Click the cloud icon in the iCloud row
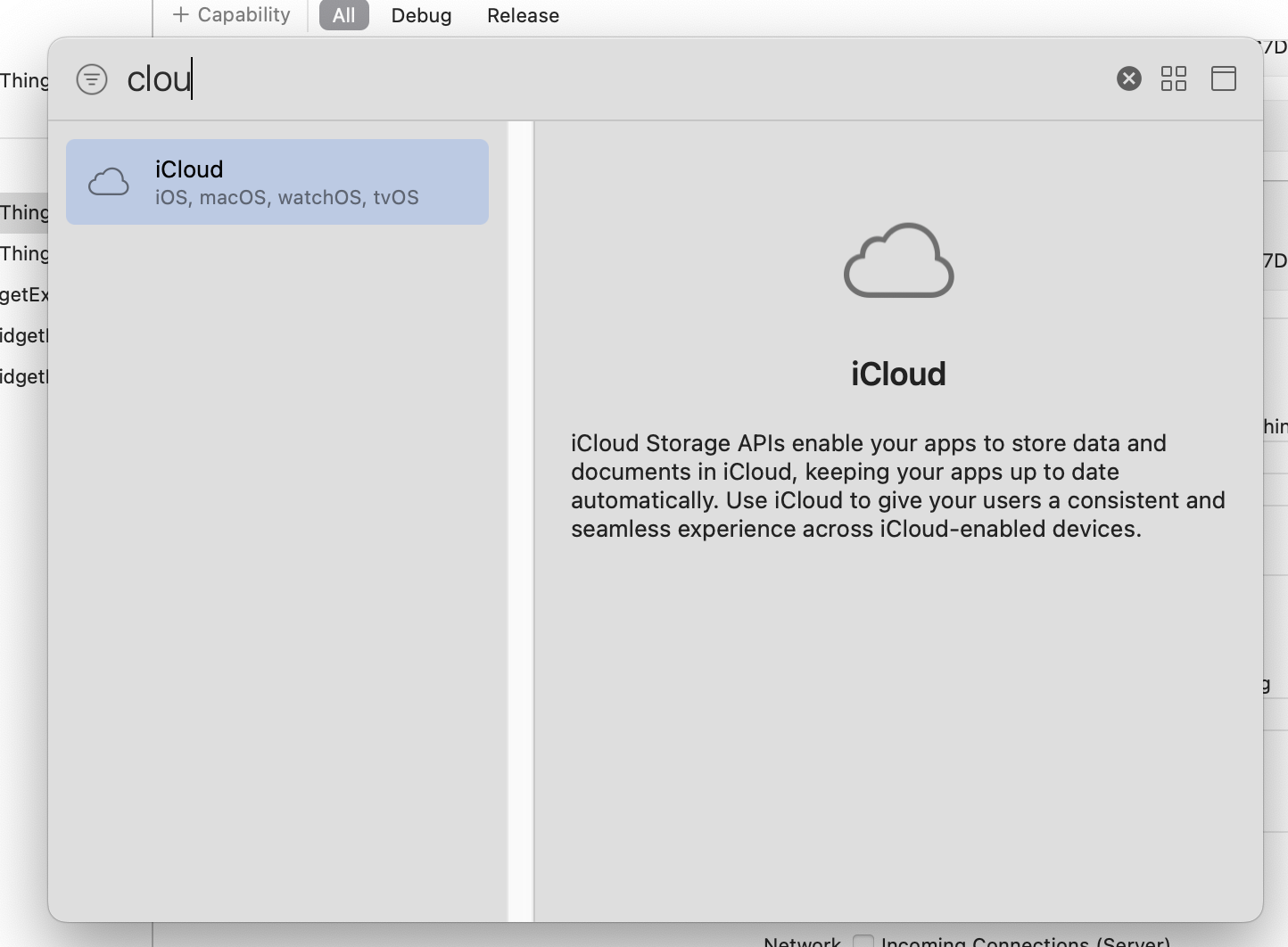1288x947 pixels. pyautogui.click(x=109, y=182)
